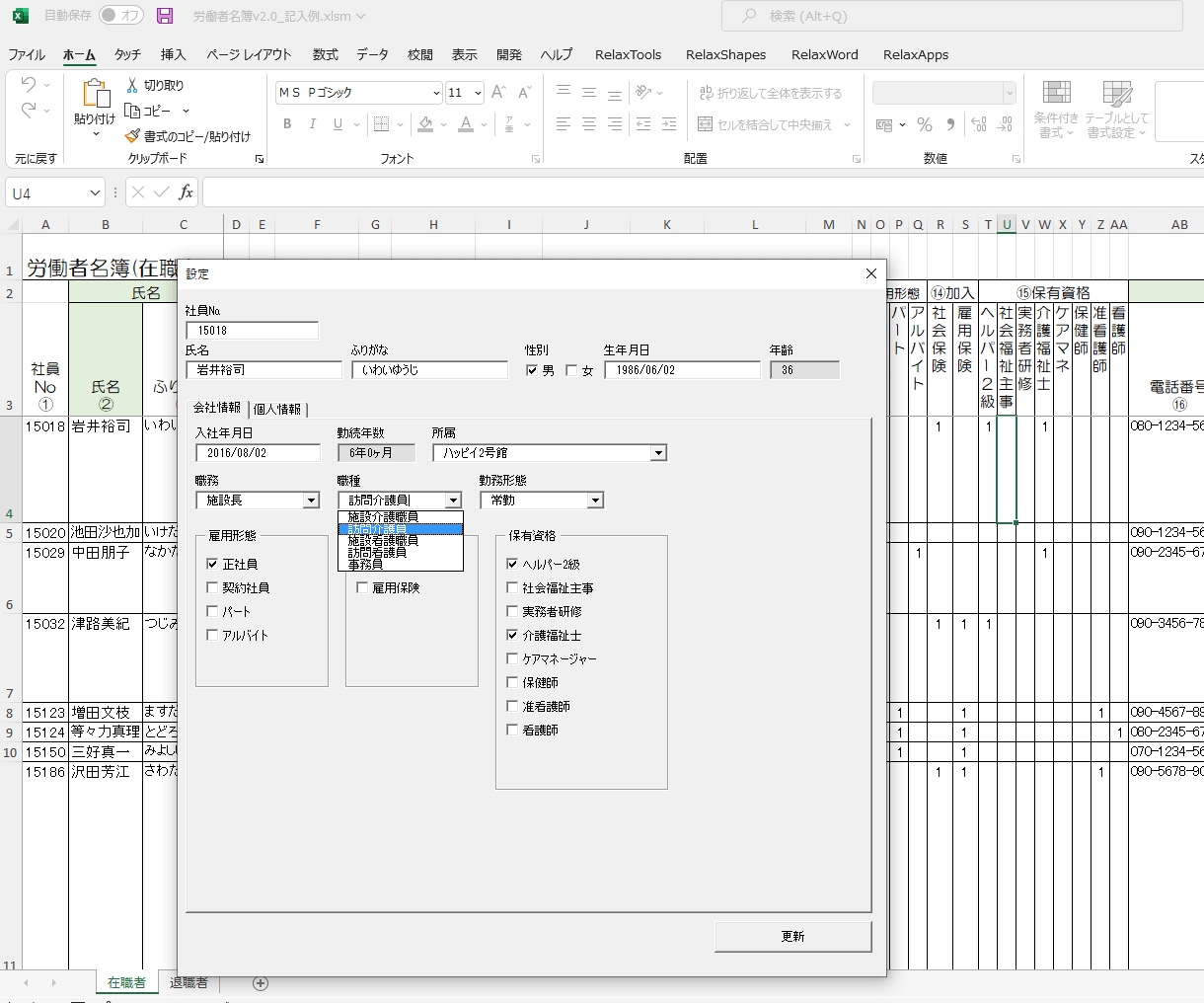The width and height of the screenshot is (1204, 1003).
Task: Click the Cut scissors icon
Action: 132,86
